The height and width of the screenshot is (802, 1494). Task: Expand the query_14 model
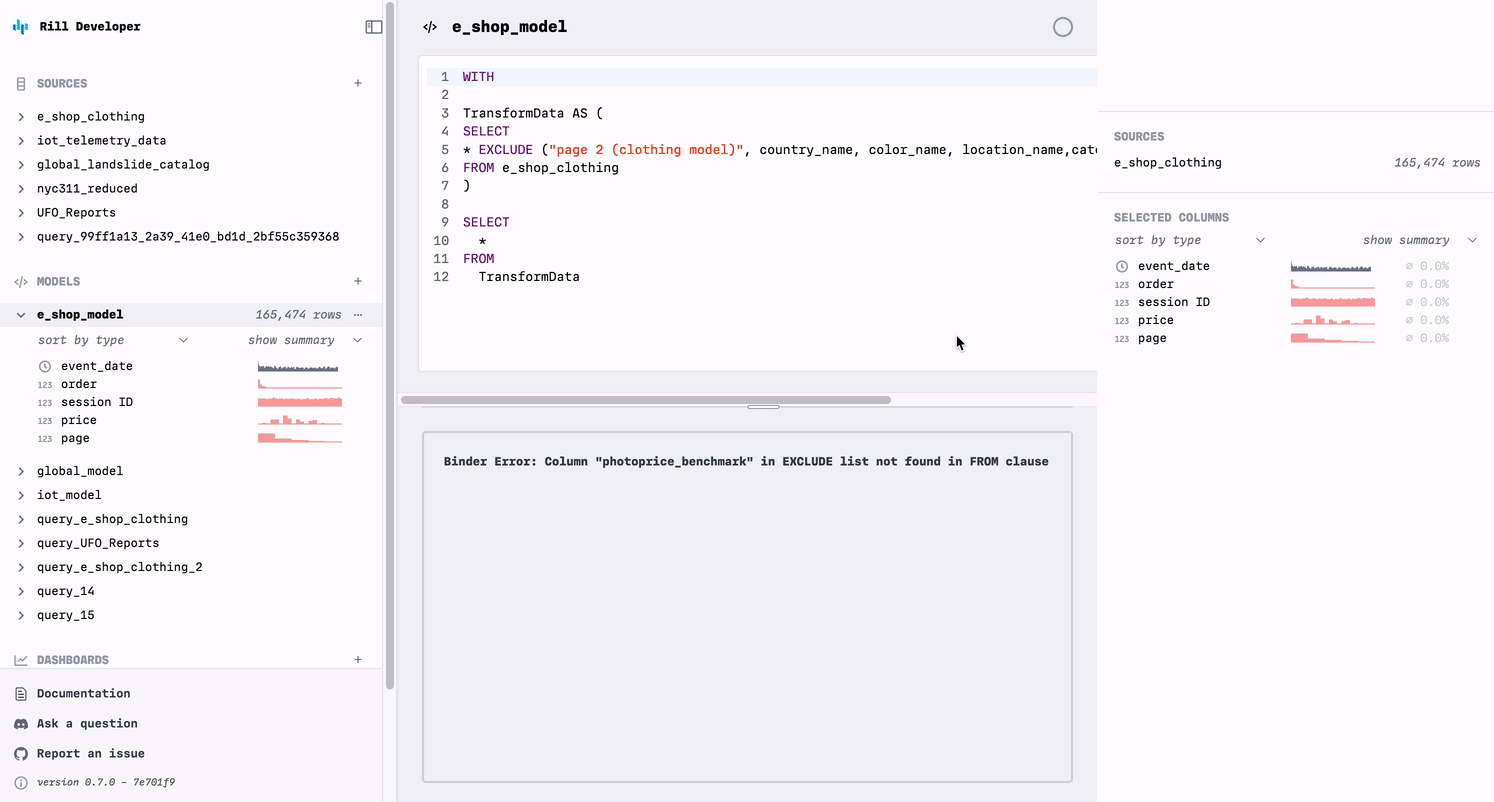[21, 591]
